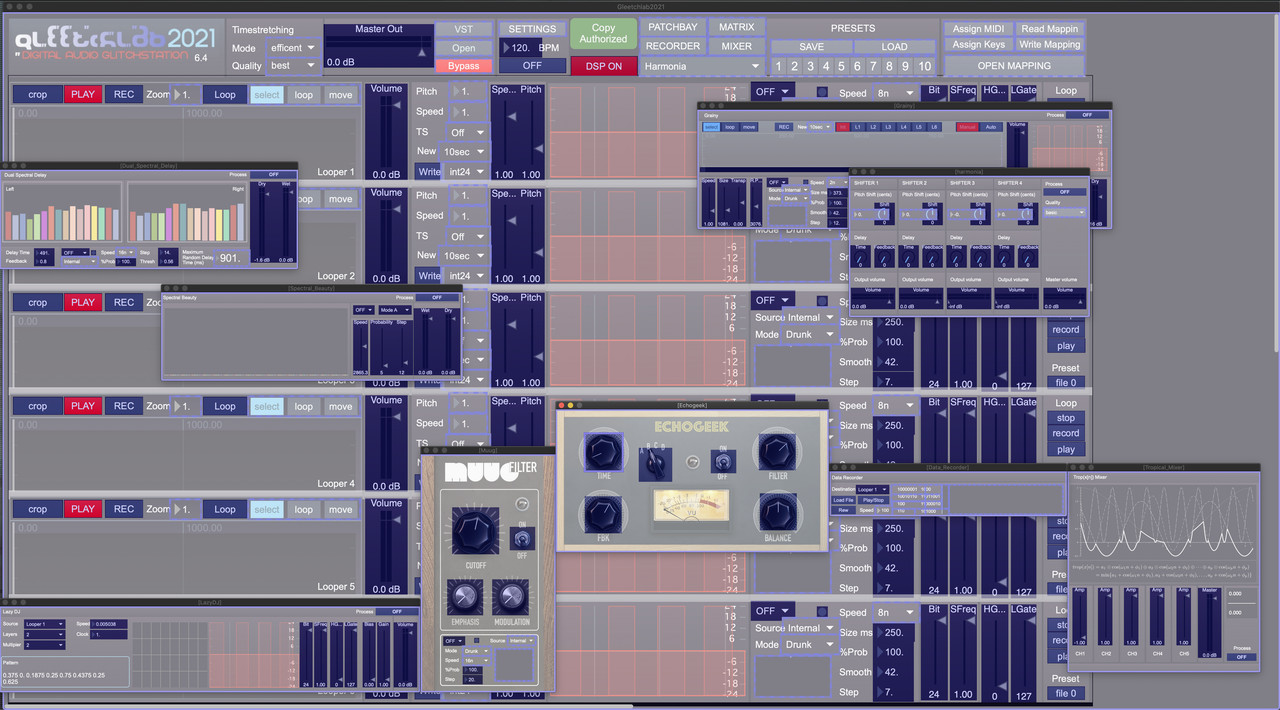The image size is (1280, 710).
Task: Open the Timestretching Mode dropdown
Action: 293,48
